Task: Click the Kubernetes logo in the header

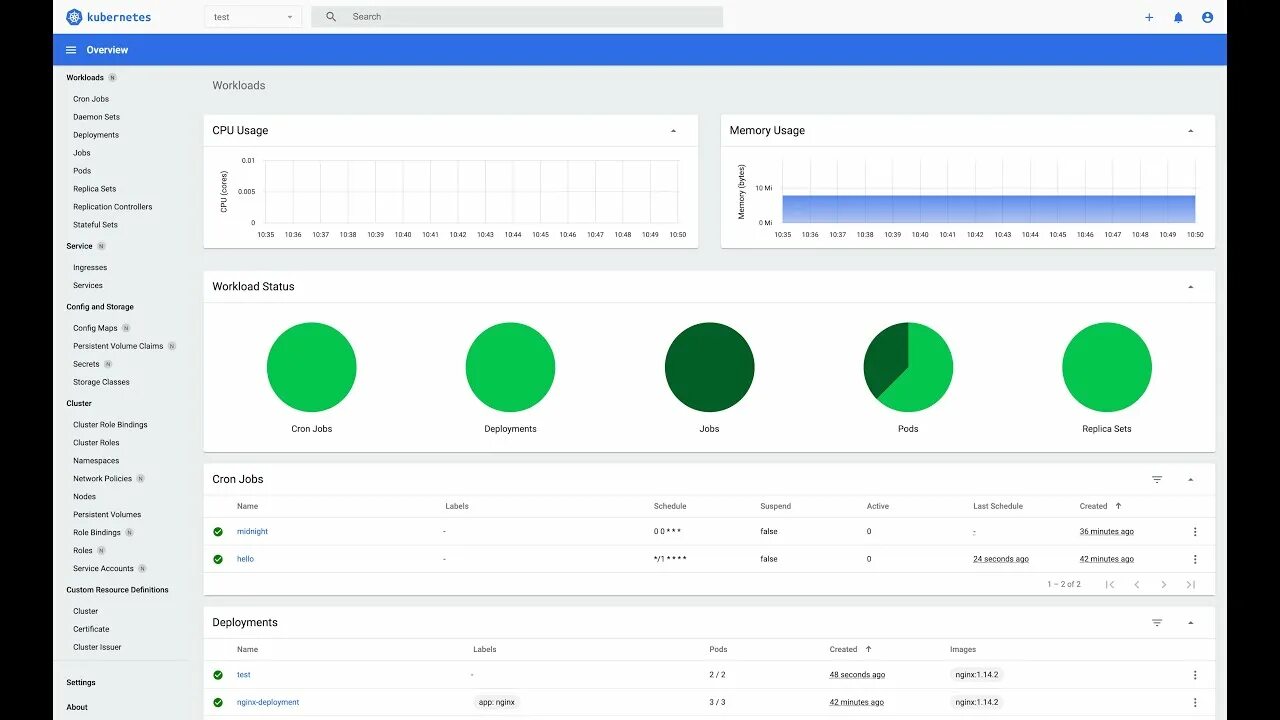Action: tap(72, 17)
